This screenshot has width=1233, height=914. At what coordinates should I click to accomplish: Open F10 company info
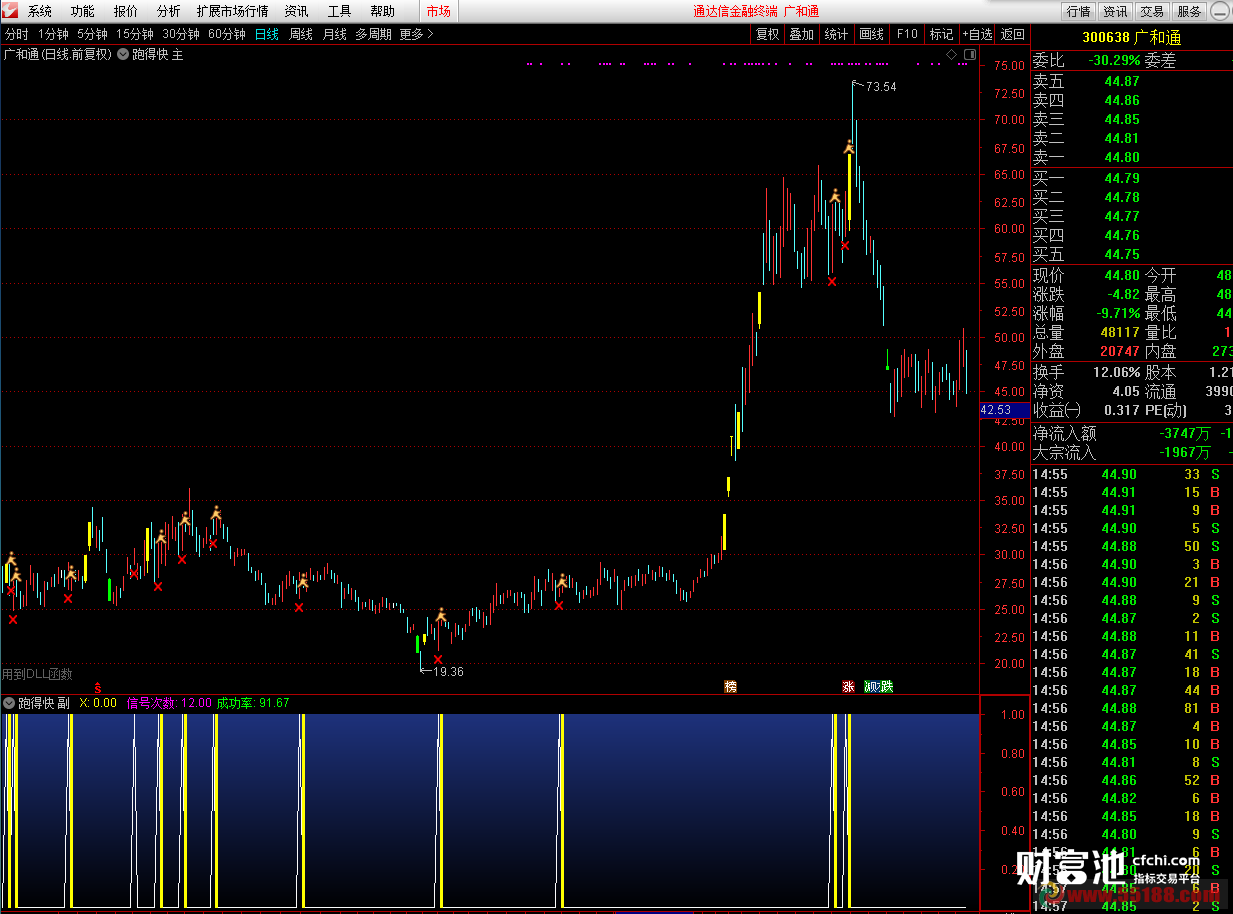907,34
